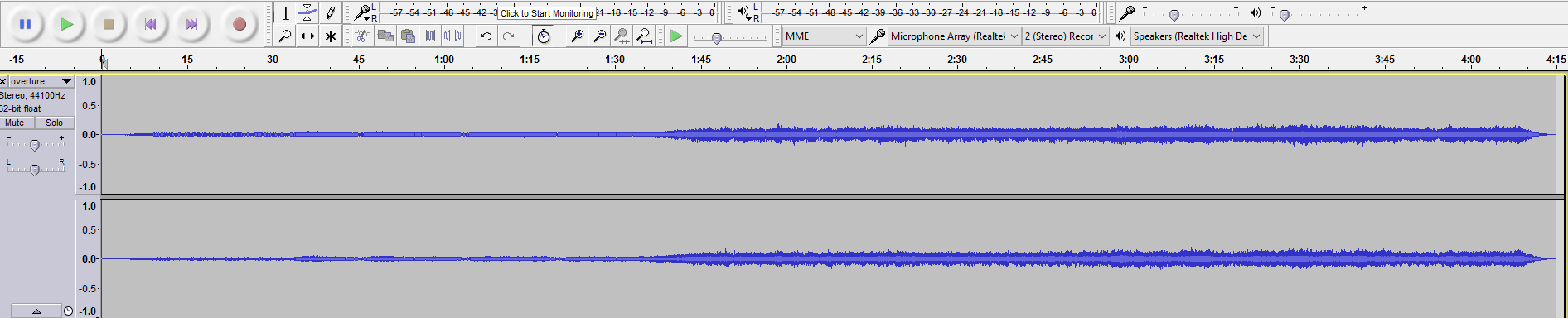
Task: Click the Zoom In magnifier
Action: [577, 36]
